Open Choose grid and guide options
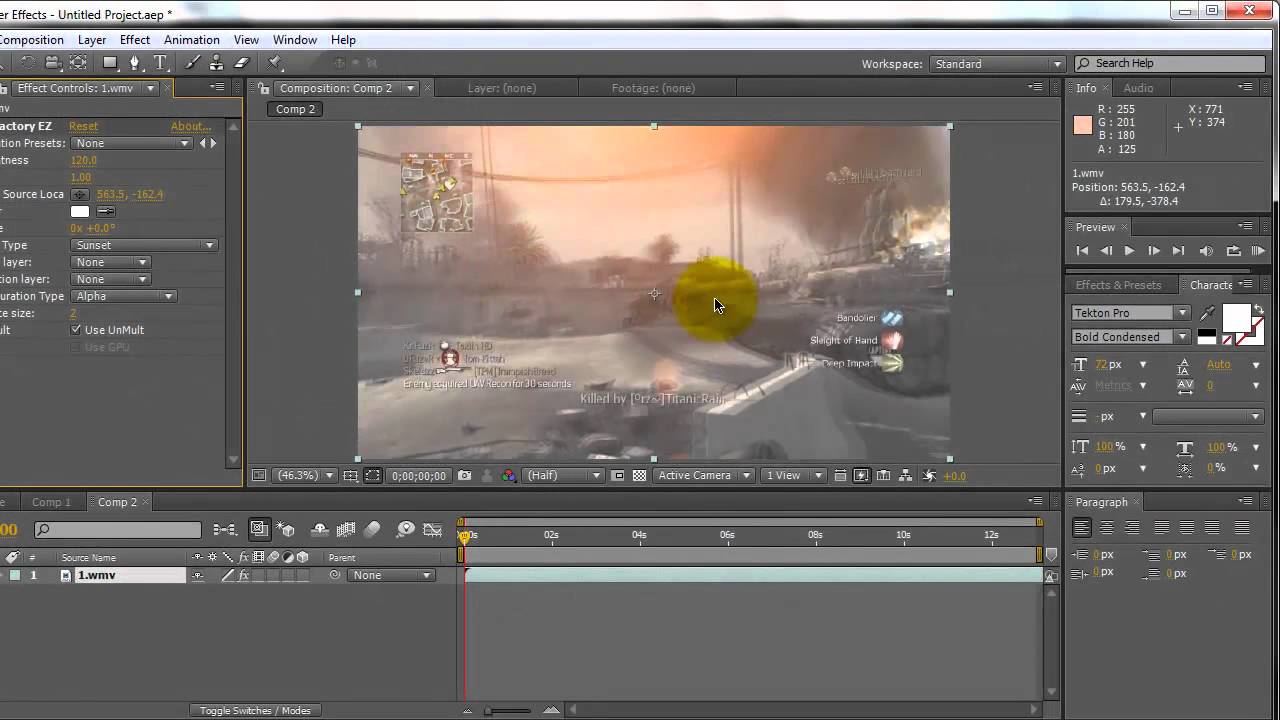Screen dimensions: 1280x720 coord(351,476)
